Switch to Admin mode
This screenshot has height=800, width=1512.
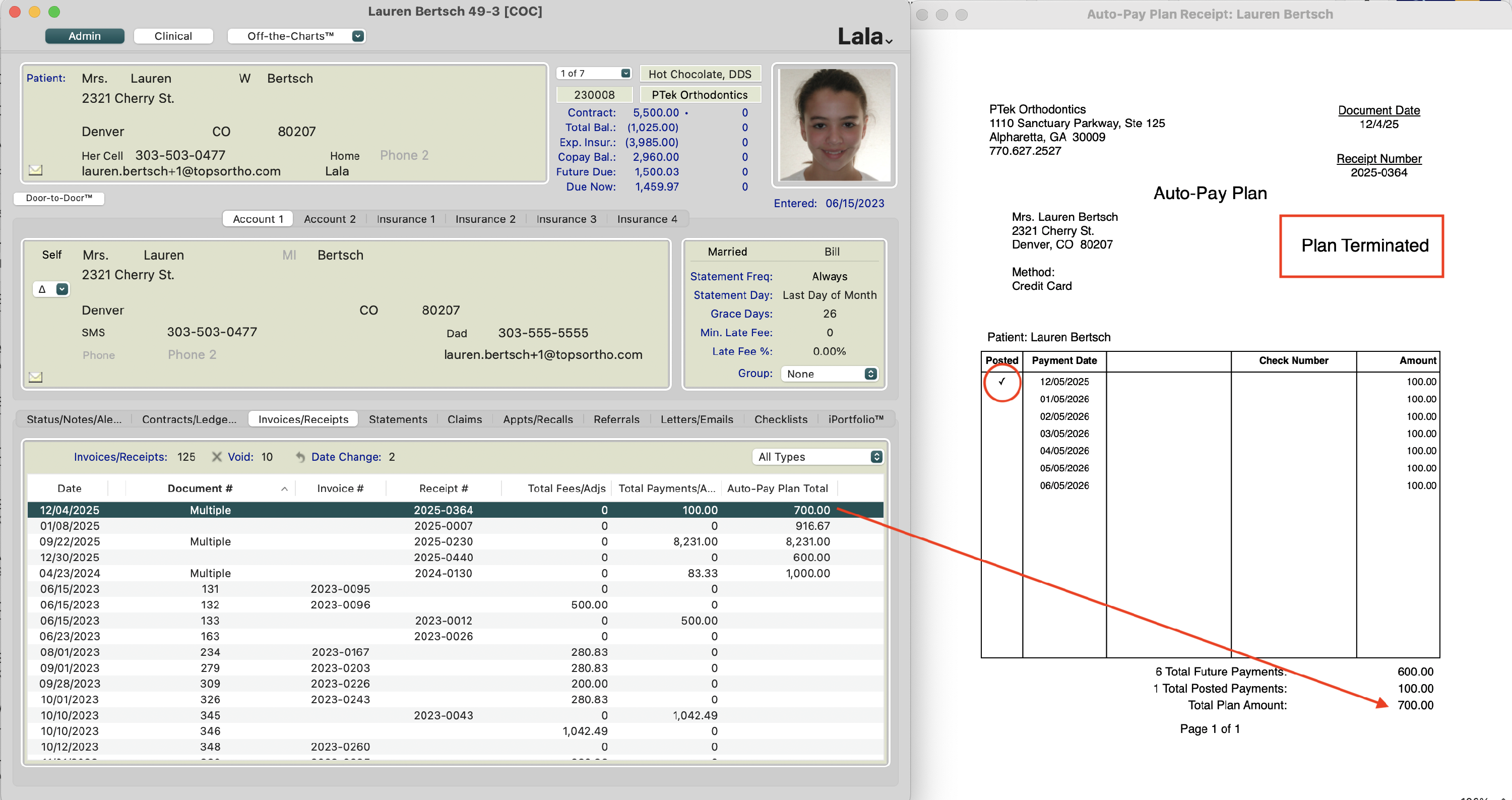coord(85,36)
